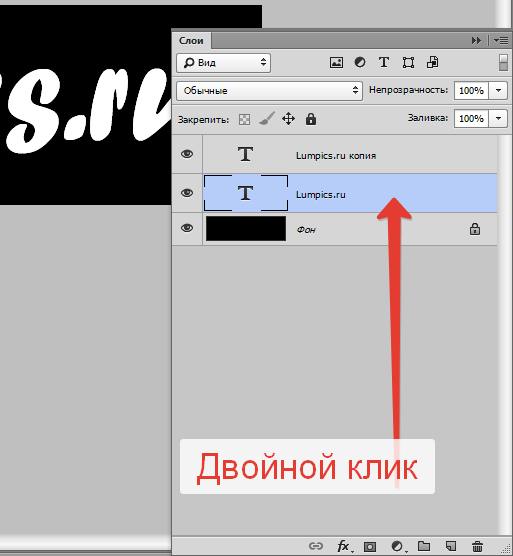This screenshot has height=556, width=513.
Task: Click the Заливка 100% field
Action: click(x=471, y=118)
